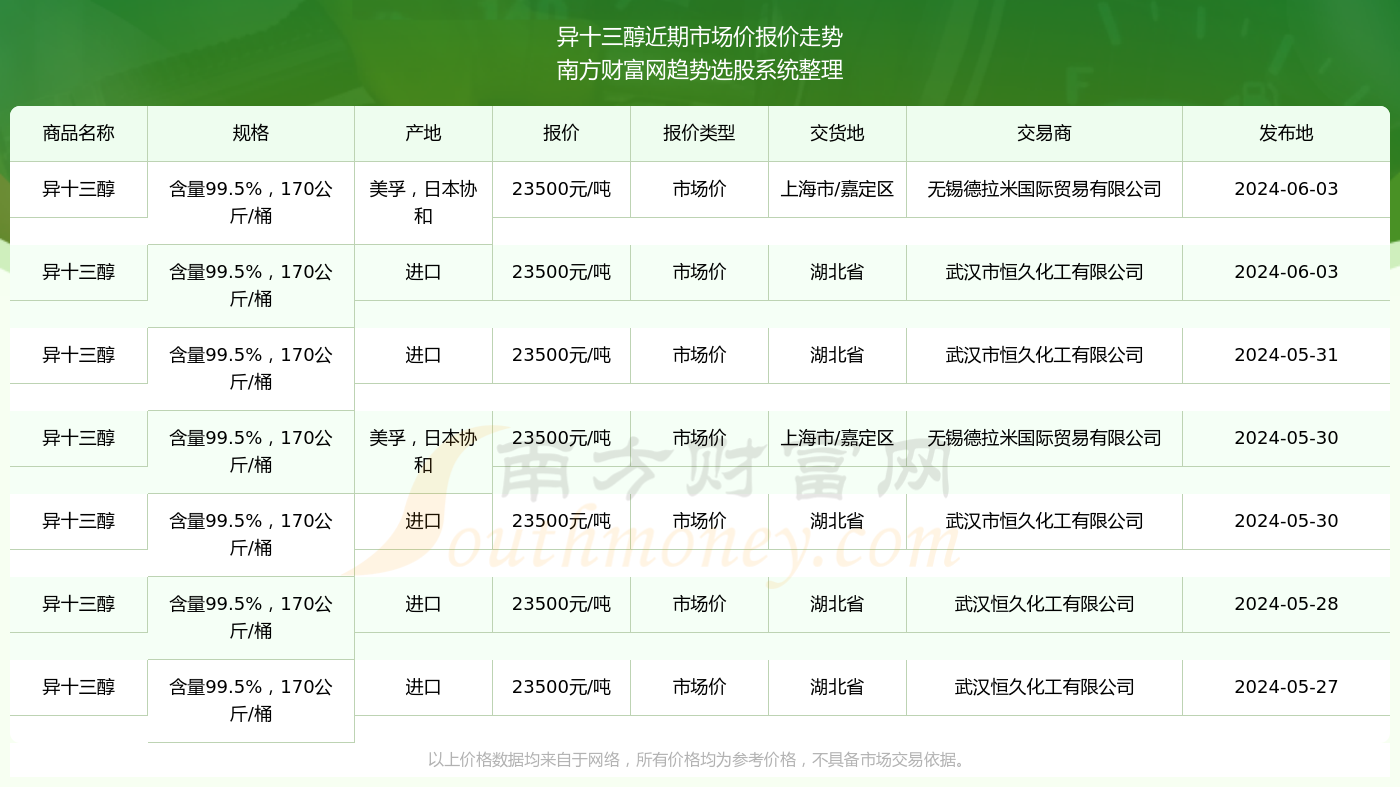This screenshot has height=787, width=1400.
Task: Click the 产地 column header
Action: 424,134
